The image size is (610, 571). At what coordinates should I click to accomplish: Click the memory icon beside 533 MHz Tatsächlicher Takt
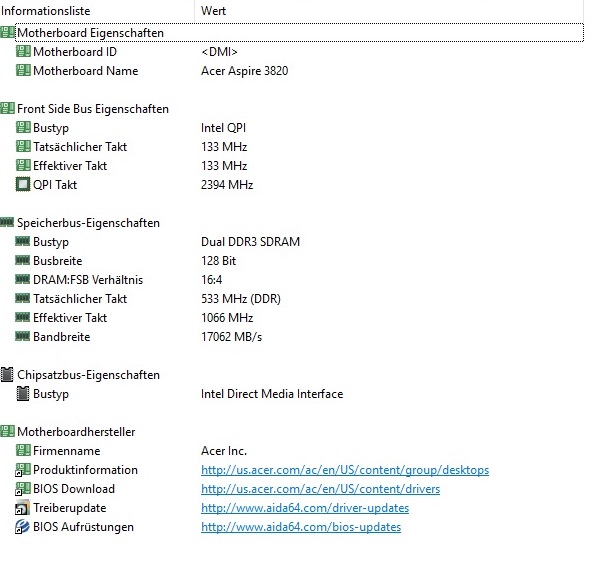coord(23,298)
